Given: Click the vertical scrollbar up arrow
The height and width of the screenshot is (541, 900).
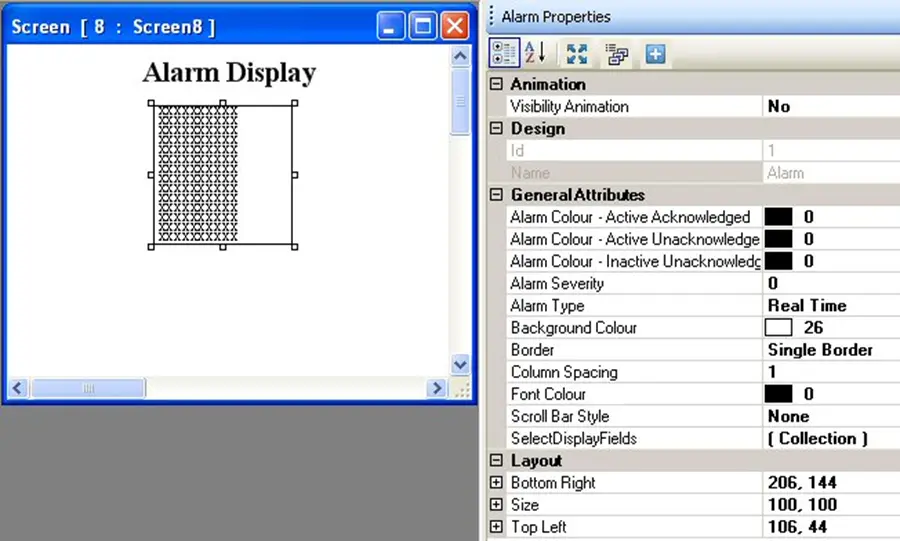Looking at the screenshot, I should (x=460, y=56).
